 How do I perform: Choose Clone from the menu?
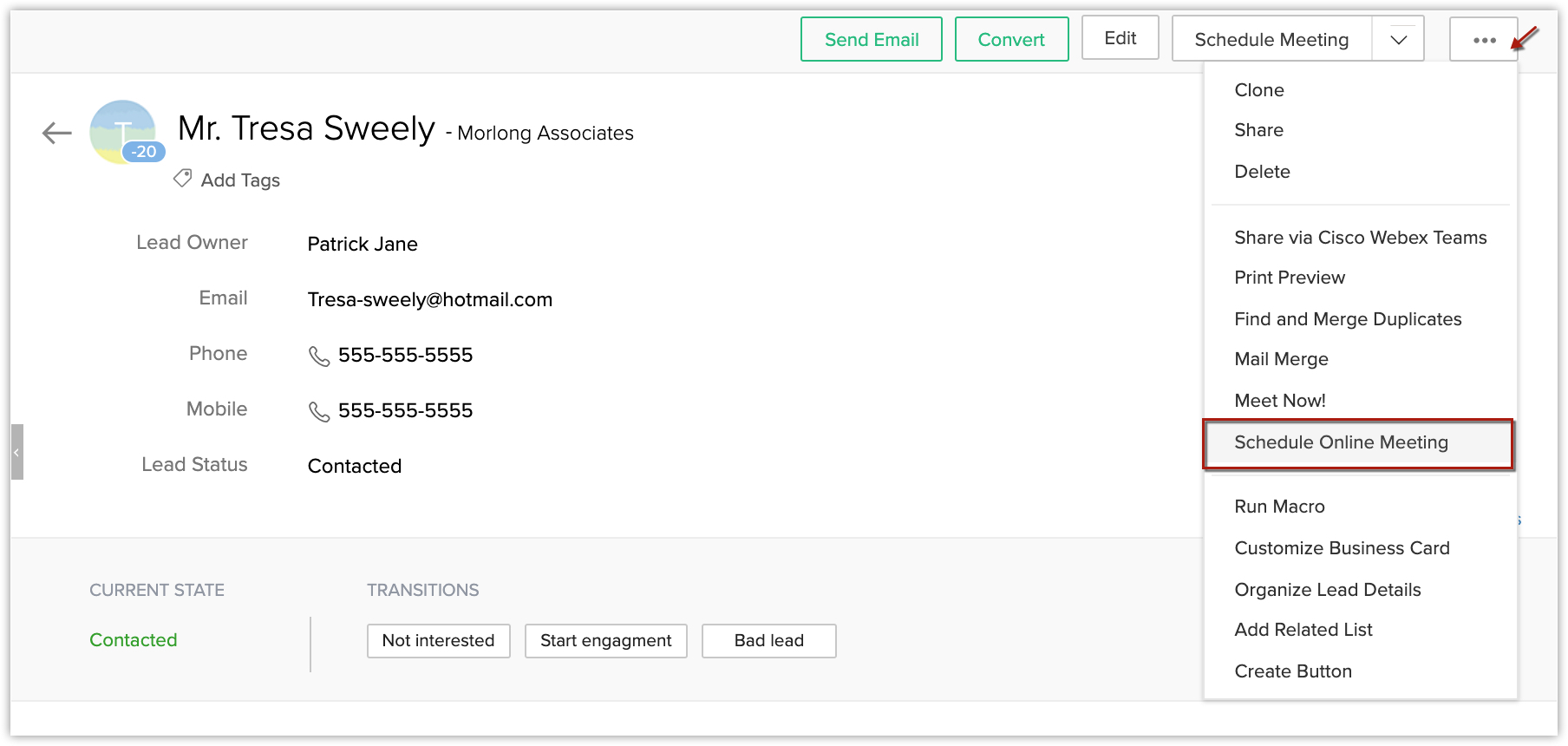click(x=1259, y=90)
